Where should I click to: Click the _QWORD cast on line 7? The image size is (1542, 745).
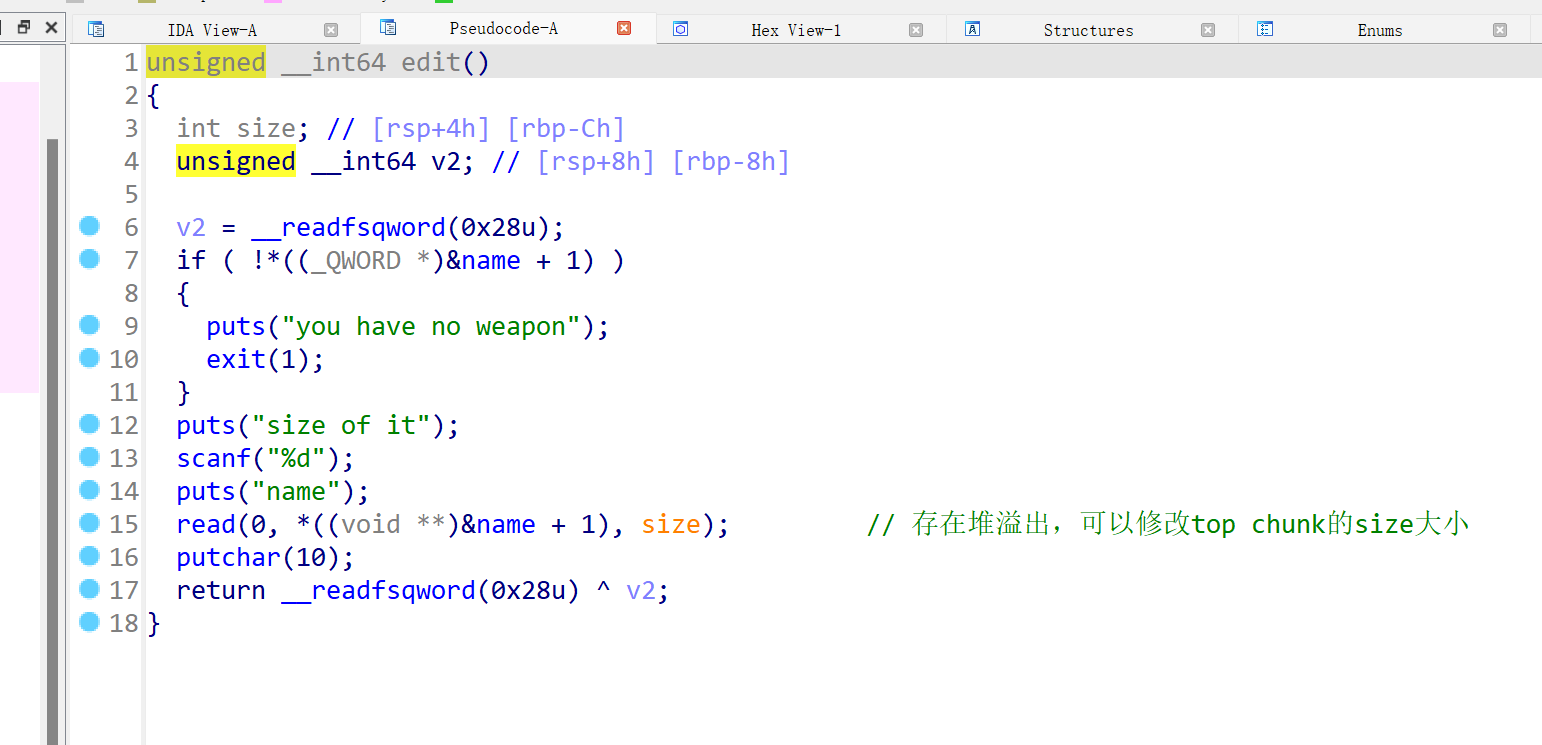pyautogui.click(x=356, y=261)
